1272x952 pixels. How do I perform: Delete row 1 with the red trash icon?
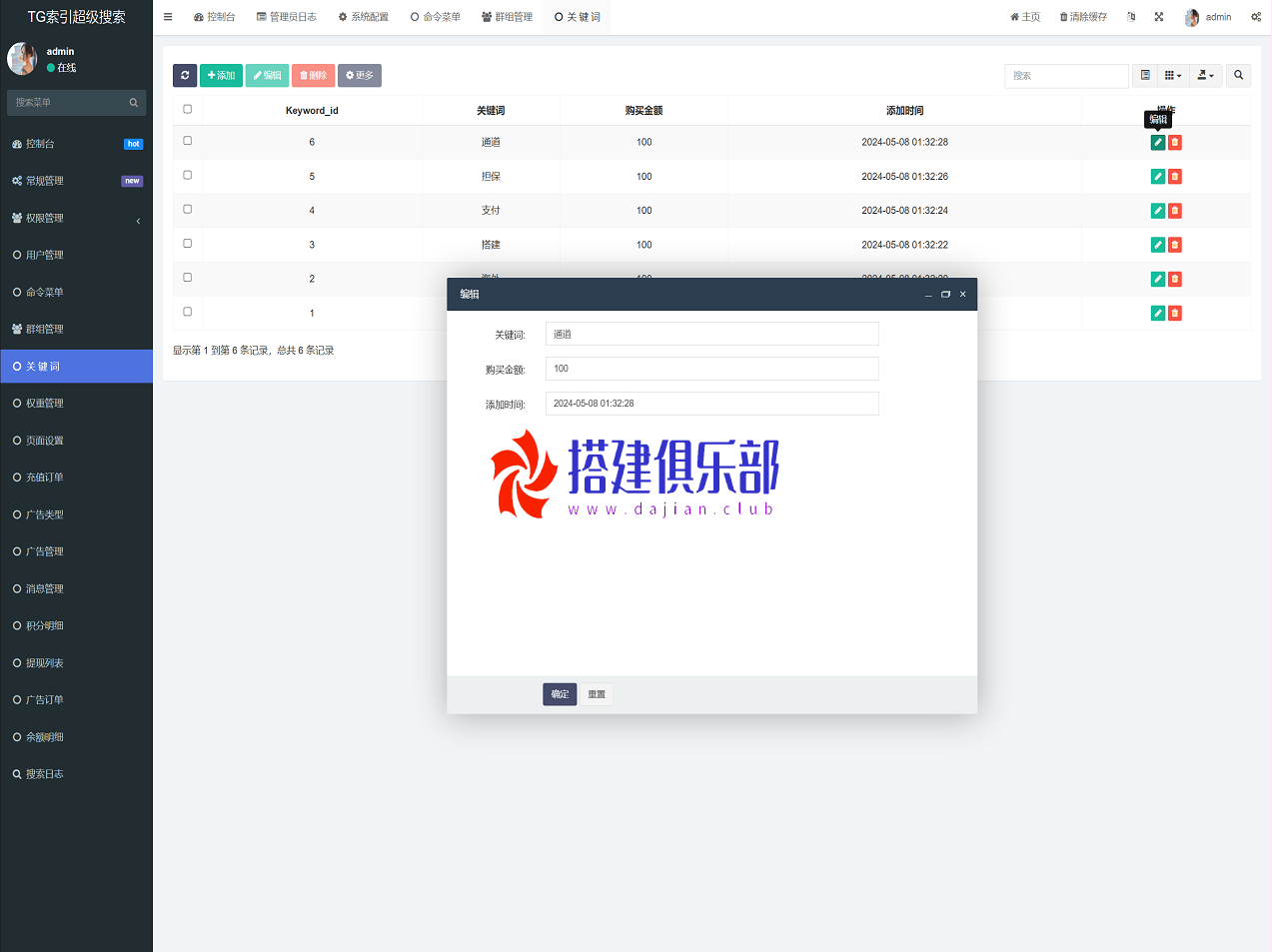pyautogui.click(x=1175, y=313)
